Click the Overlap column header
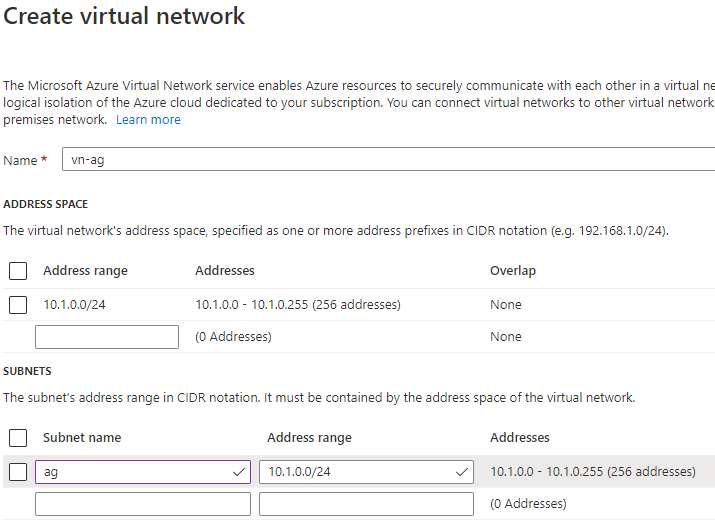715x531 pixels. coord(513,271)
